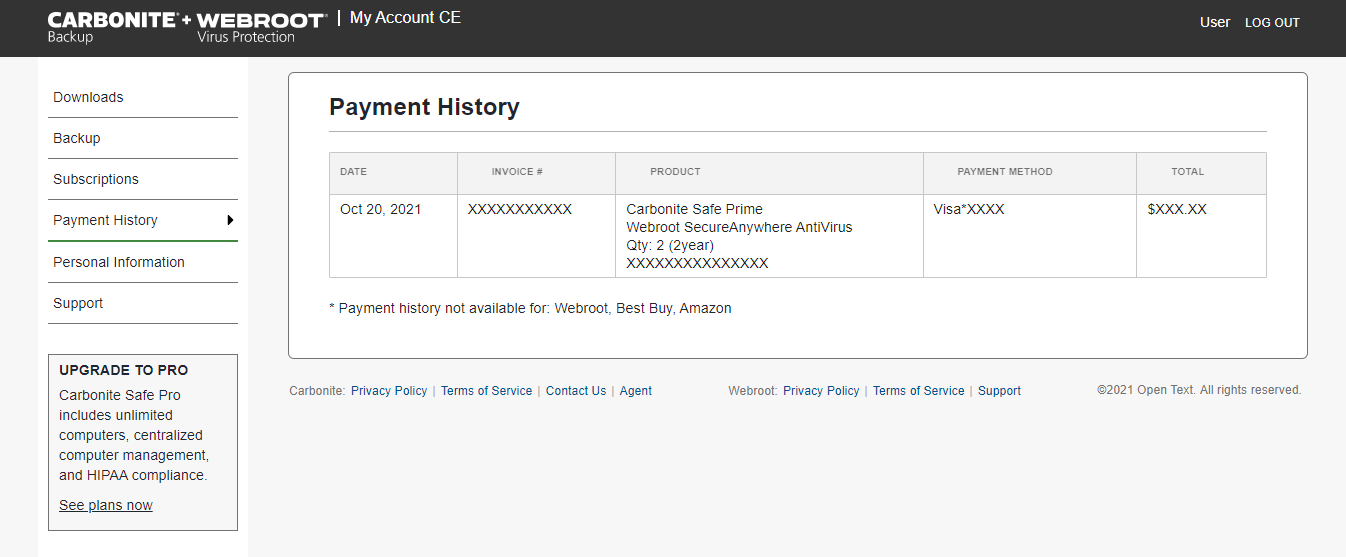Click the User name in header
Screen dimensions: 1346x557
(x=1215, y=22)
